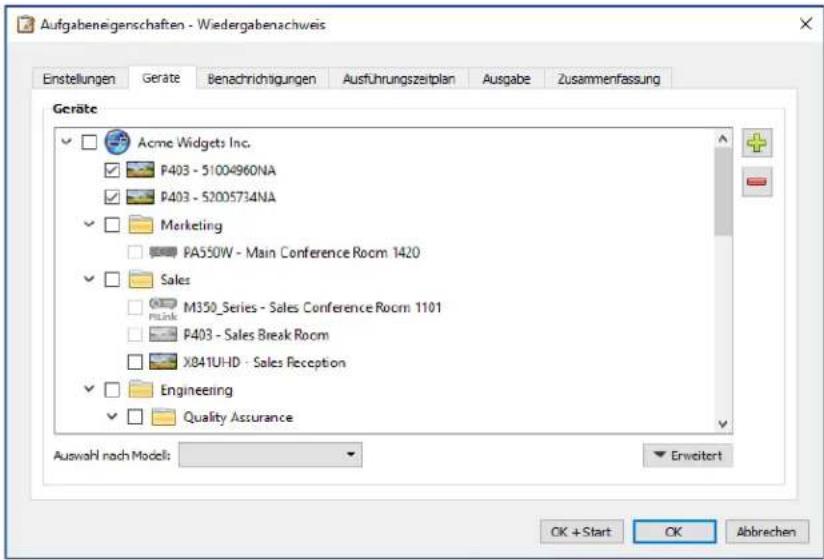This screenshot has height=560, width=824.
Task: Check the P403 Sales Break Room checkbox
Action: [x=135, y=335]
